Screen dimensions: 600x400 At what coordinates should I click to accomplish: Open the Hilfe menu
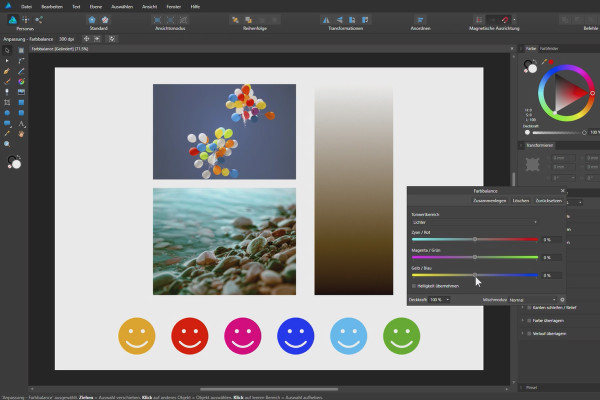click(x=195, y=7)
